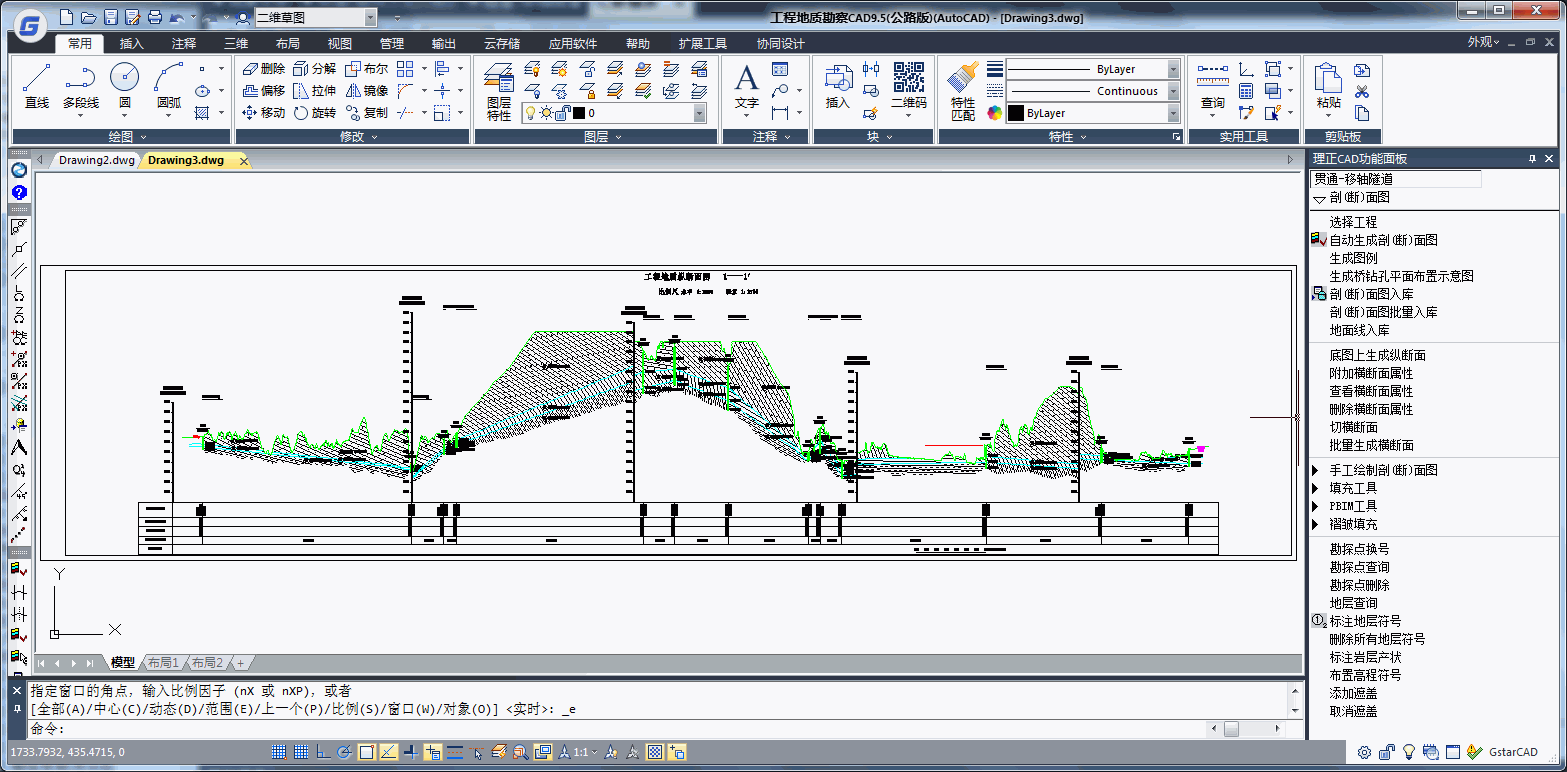This screenshot has height=772, width=1567.
Task: Select the 文字 text annotation tool
Action: (x=747, y=85)
